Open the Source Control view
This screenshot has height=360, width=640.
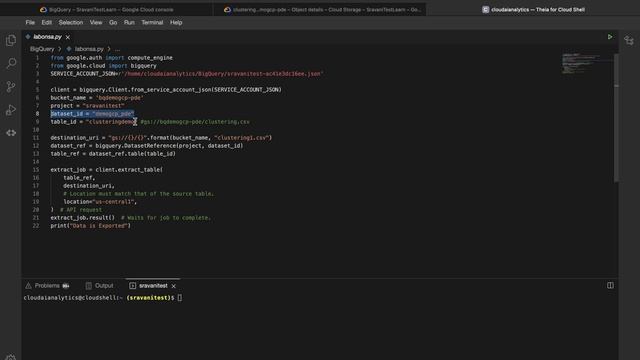11,86
